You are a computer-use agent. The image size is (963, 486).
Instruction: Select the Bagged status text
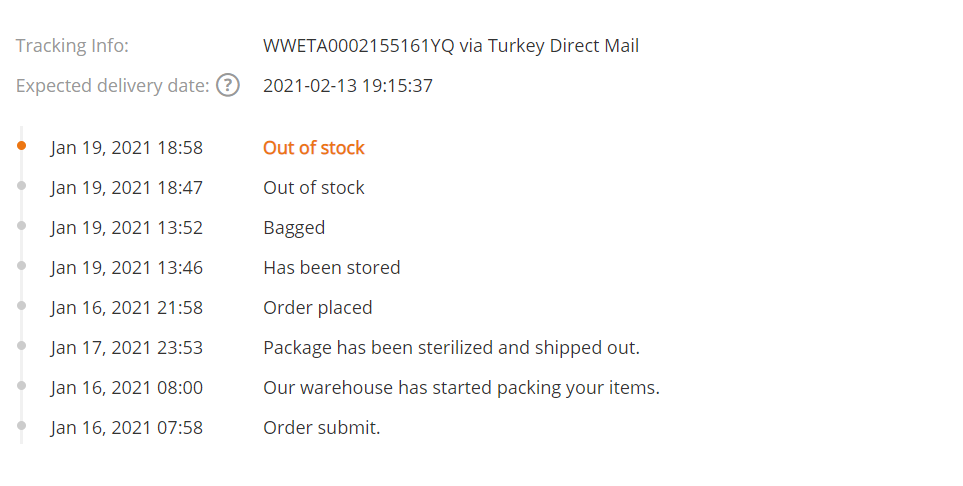294,228
